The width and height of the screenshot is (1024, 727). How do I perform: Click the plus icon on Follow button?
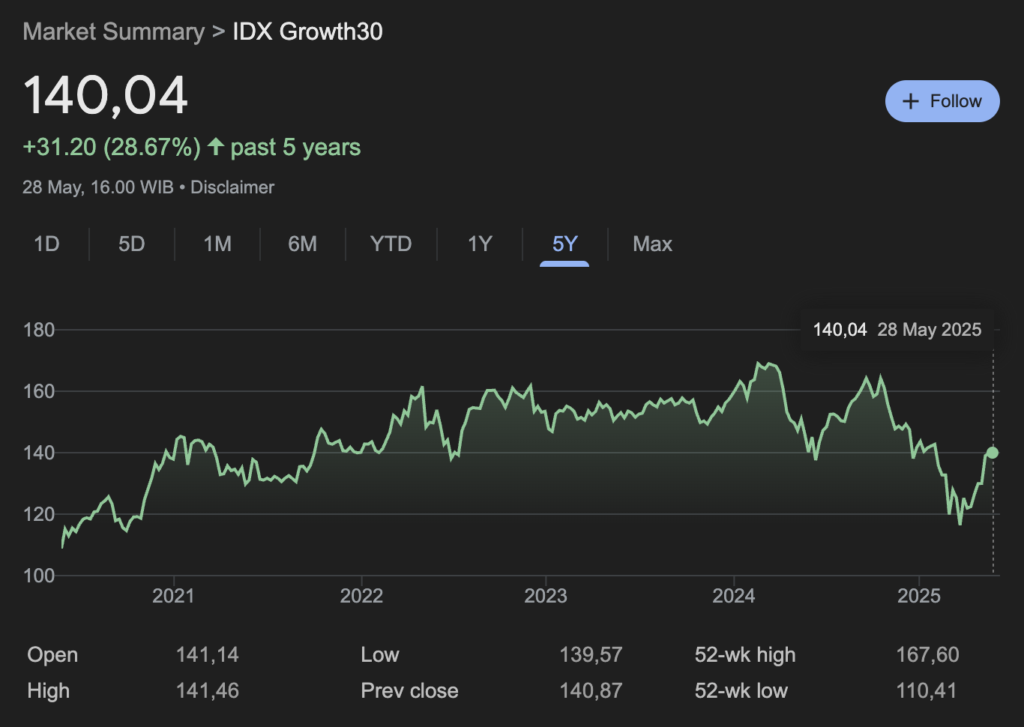tap(910, 101)
